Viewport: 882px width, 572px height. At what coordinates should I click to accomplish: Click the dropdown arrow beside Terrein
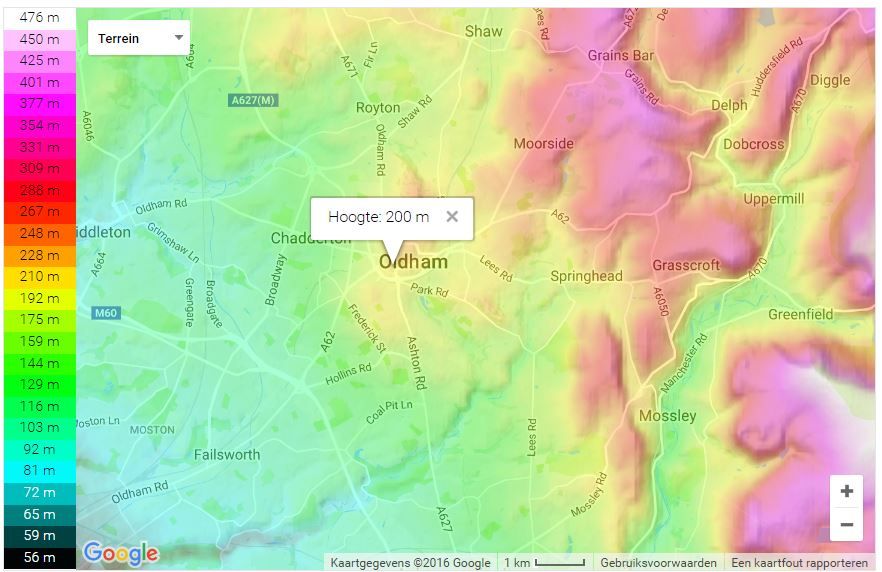point(179,38)
